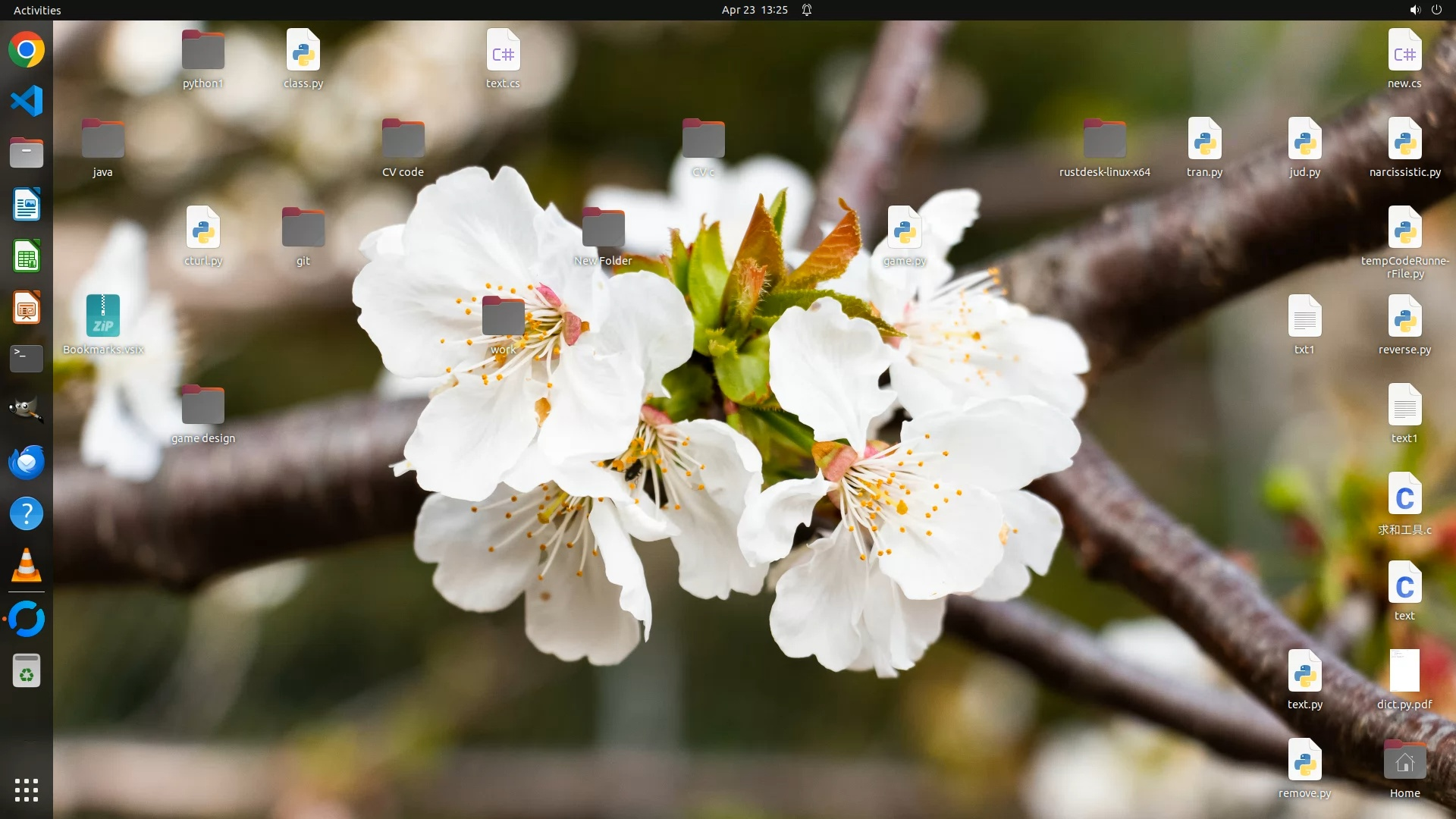
Task: Launch Visual Studio Code from dock
Action: [x=27, y=102]
